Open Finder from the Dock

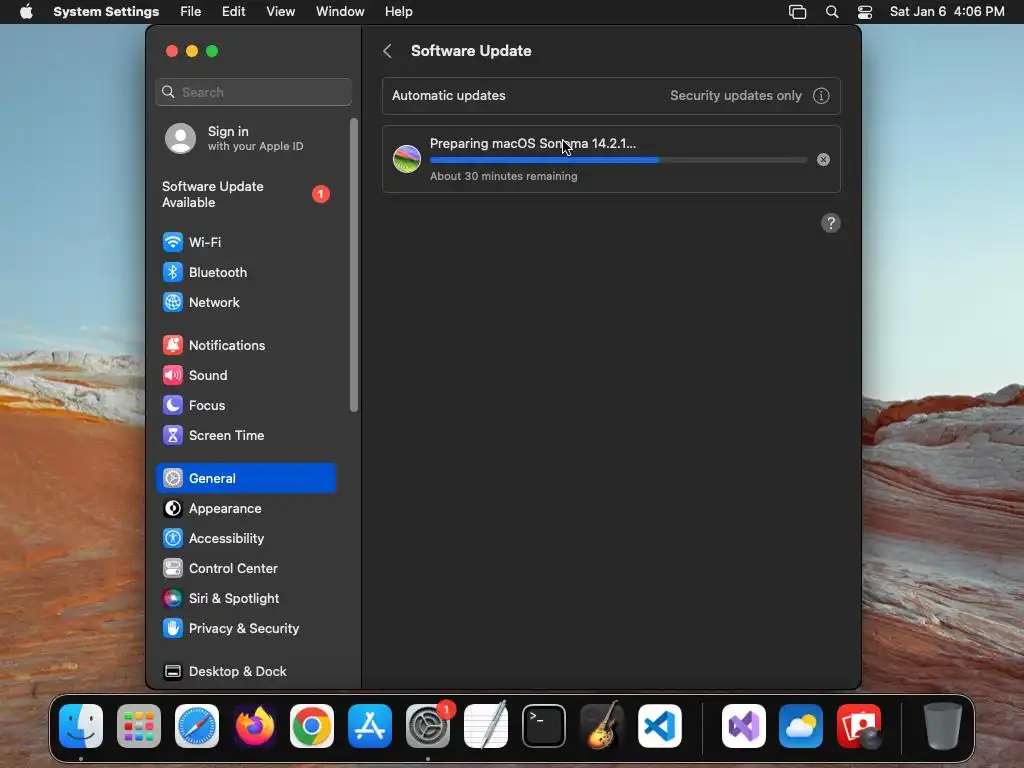pyautogui.click(x=81, y=726)
